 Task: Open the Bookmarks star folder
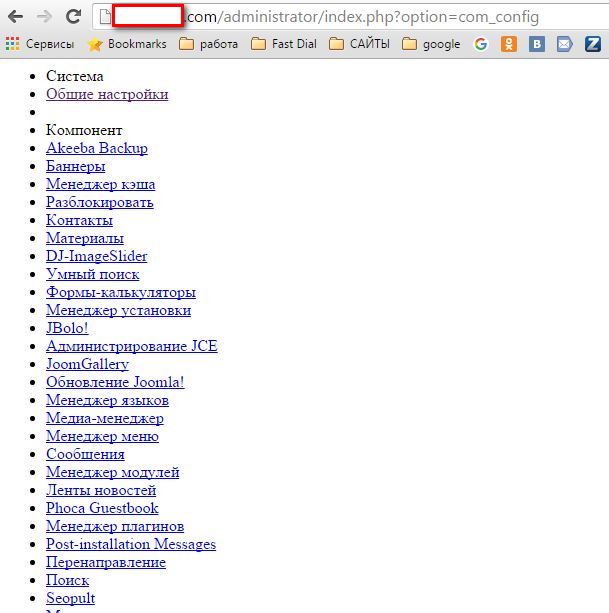[127, 44]
